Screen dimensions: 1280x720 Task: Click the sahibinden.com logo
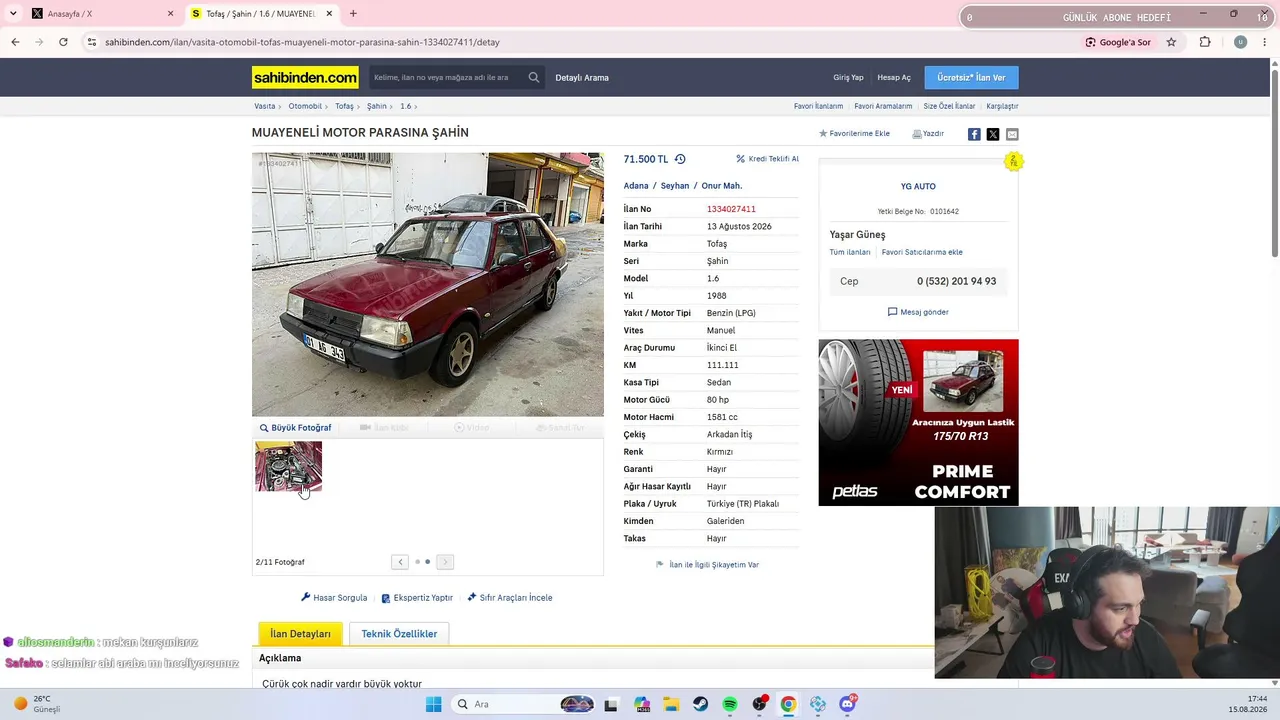click(x=305, y=77)
